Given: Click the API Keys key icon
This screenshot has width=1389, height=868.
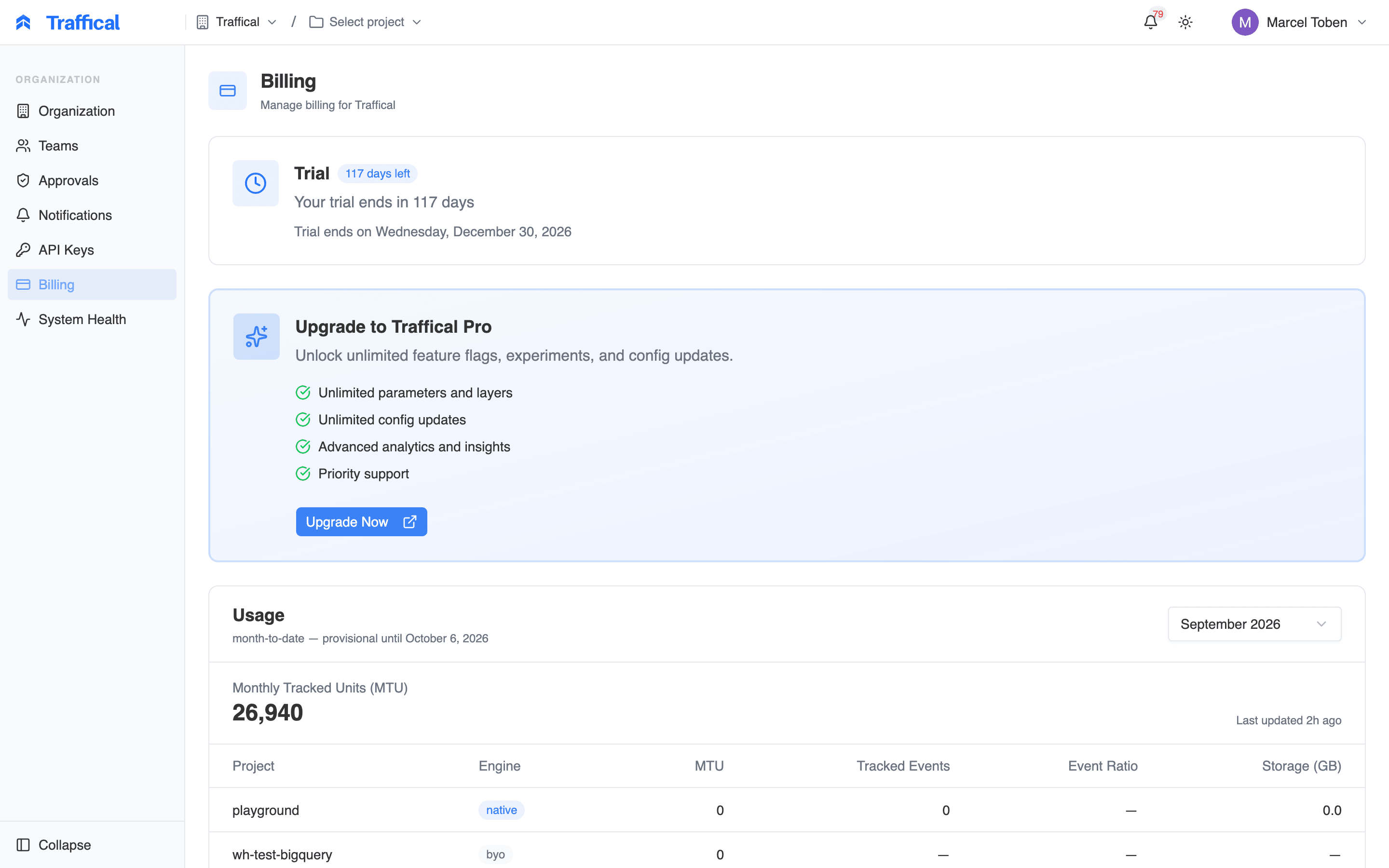Looking at the screenshot, I should click(x=23, y=250).
